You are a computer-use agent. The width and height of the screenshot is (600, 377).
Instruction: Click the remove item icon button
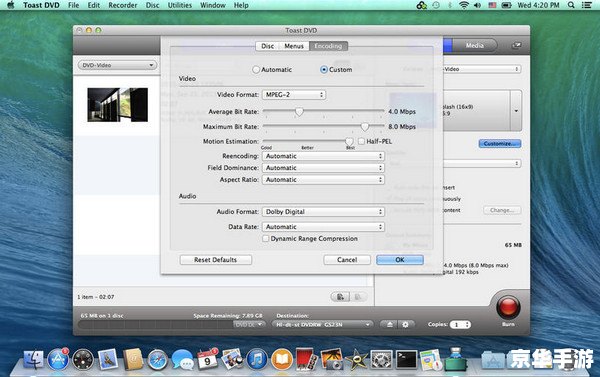[358, 297]
